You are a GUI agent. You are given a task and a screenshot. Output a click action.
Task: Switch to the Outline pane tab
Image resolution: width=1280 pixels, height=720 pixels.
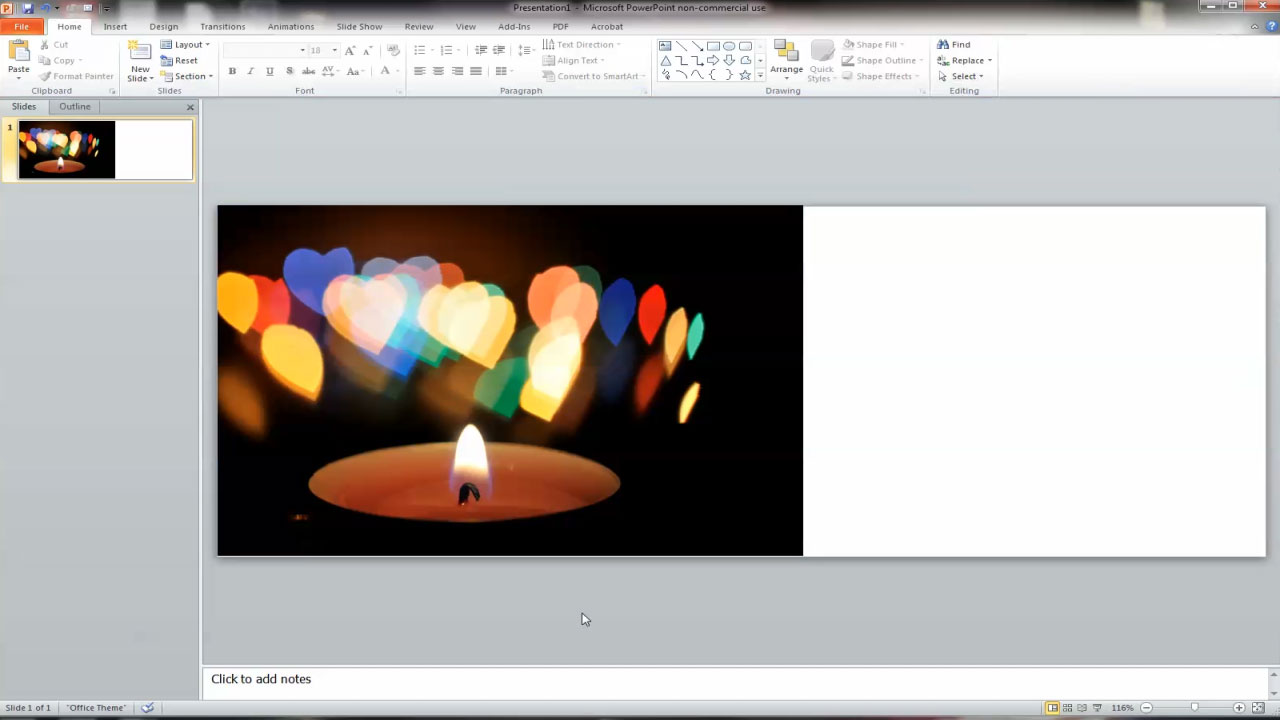click(74, 106)
